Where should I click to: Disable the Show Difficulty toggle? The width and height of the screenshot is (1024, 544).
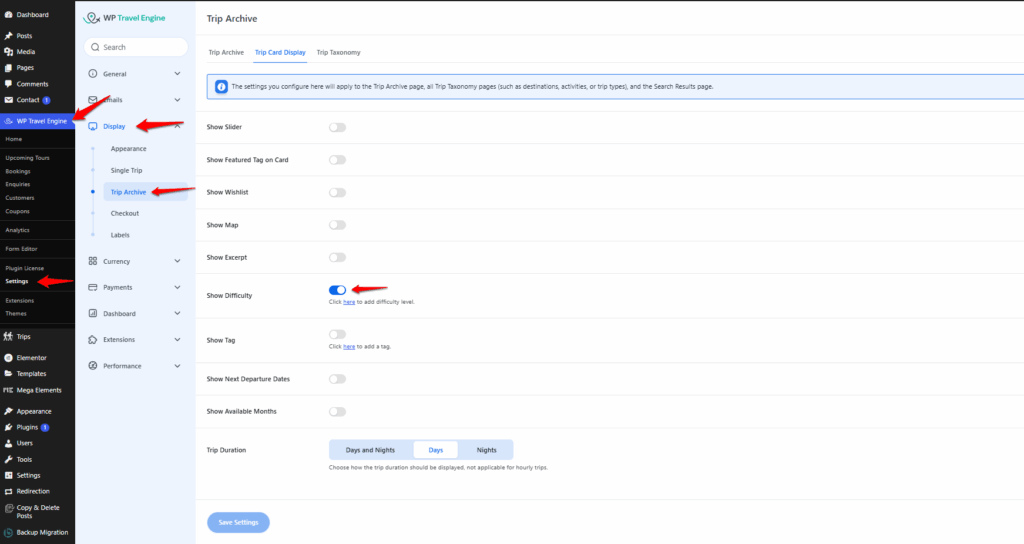click(x=337, y=290)
